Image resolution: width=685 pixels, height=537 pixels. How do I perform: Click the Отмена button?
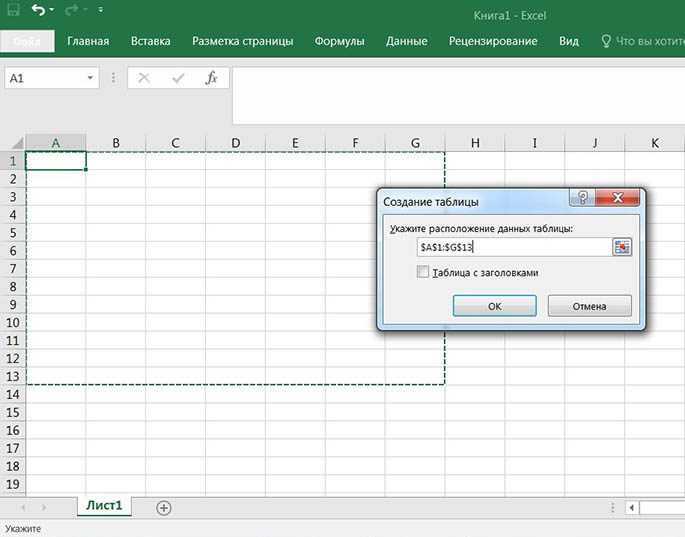pos(589,306)
